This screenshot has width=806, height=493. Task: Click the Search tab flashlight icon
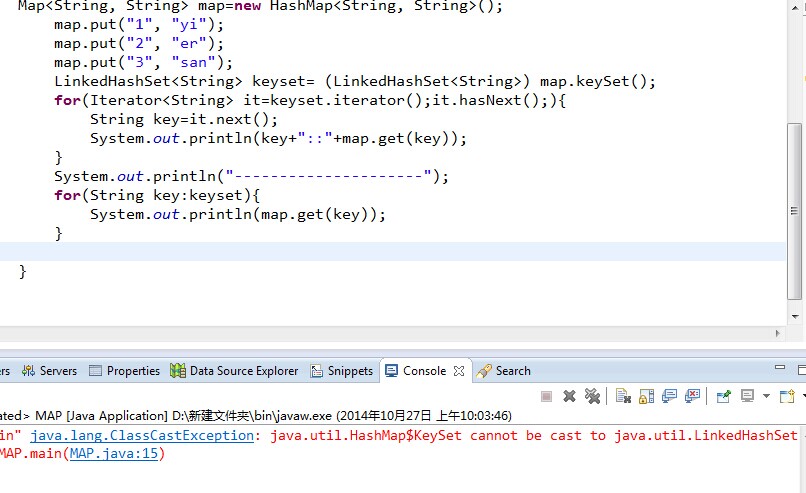(x=483, y=371)
